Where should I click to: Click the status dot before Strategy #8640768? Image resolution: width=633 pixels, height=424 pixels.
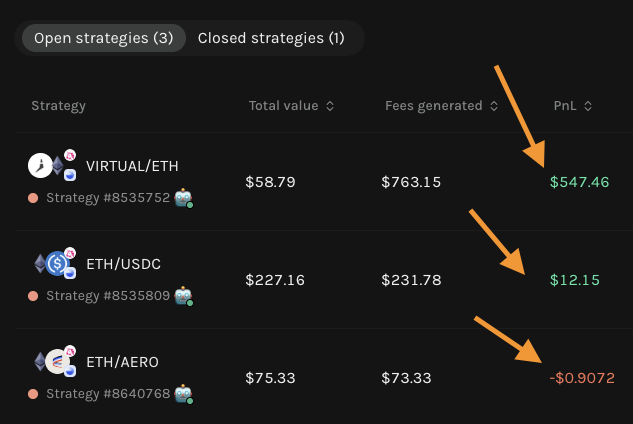click(x=33, y=394)
